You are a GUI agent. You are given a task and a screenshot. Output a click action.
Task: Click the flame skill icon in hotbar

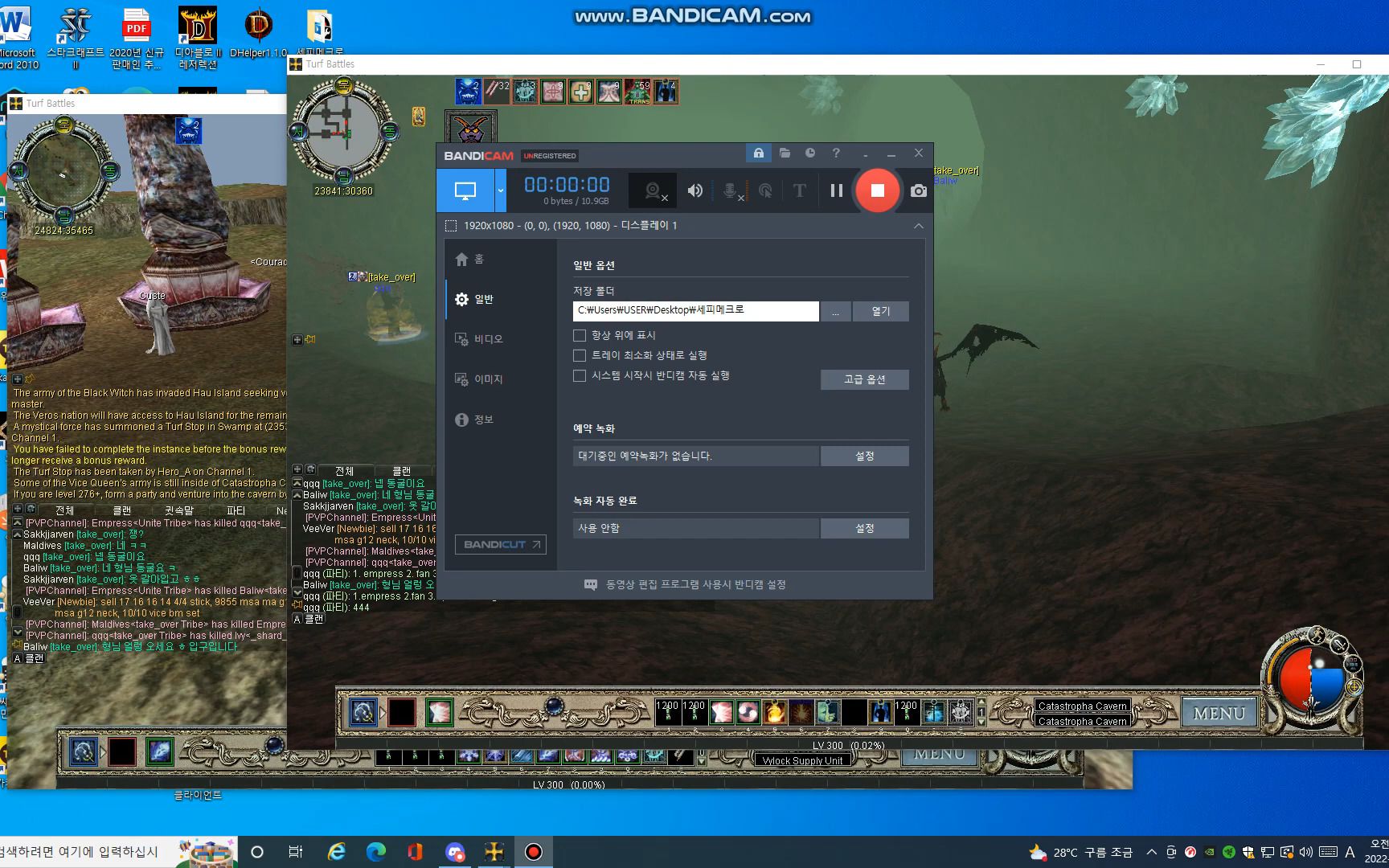[x=775, y=712]
